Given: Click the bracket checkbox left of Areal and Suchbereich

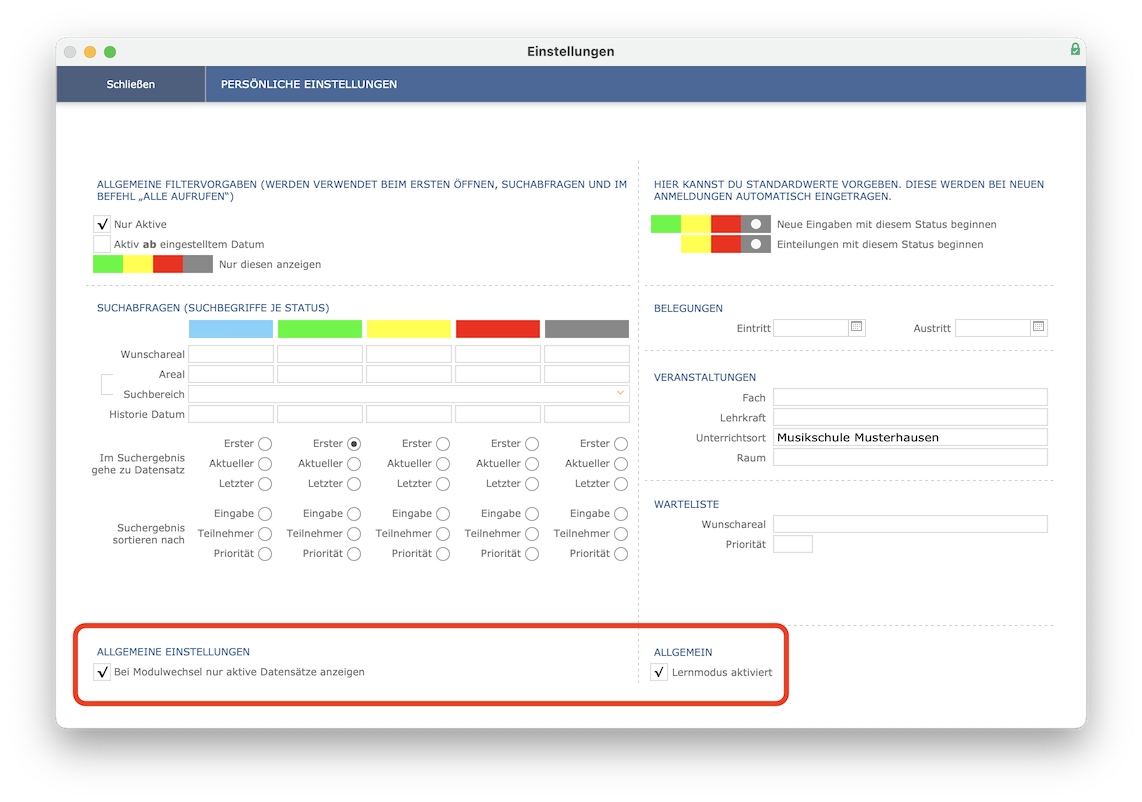Looking at the screenshot, I should point(106,384).
